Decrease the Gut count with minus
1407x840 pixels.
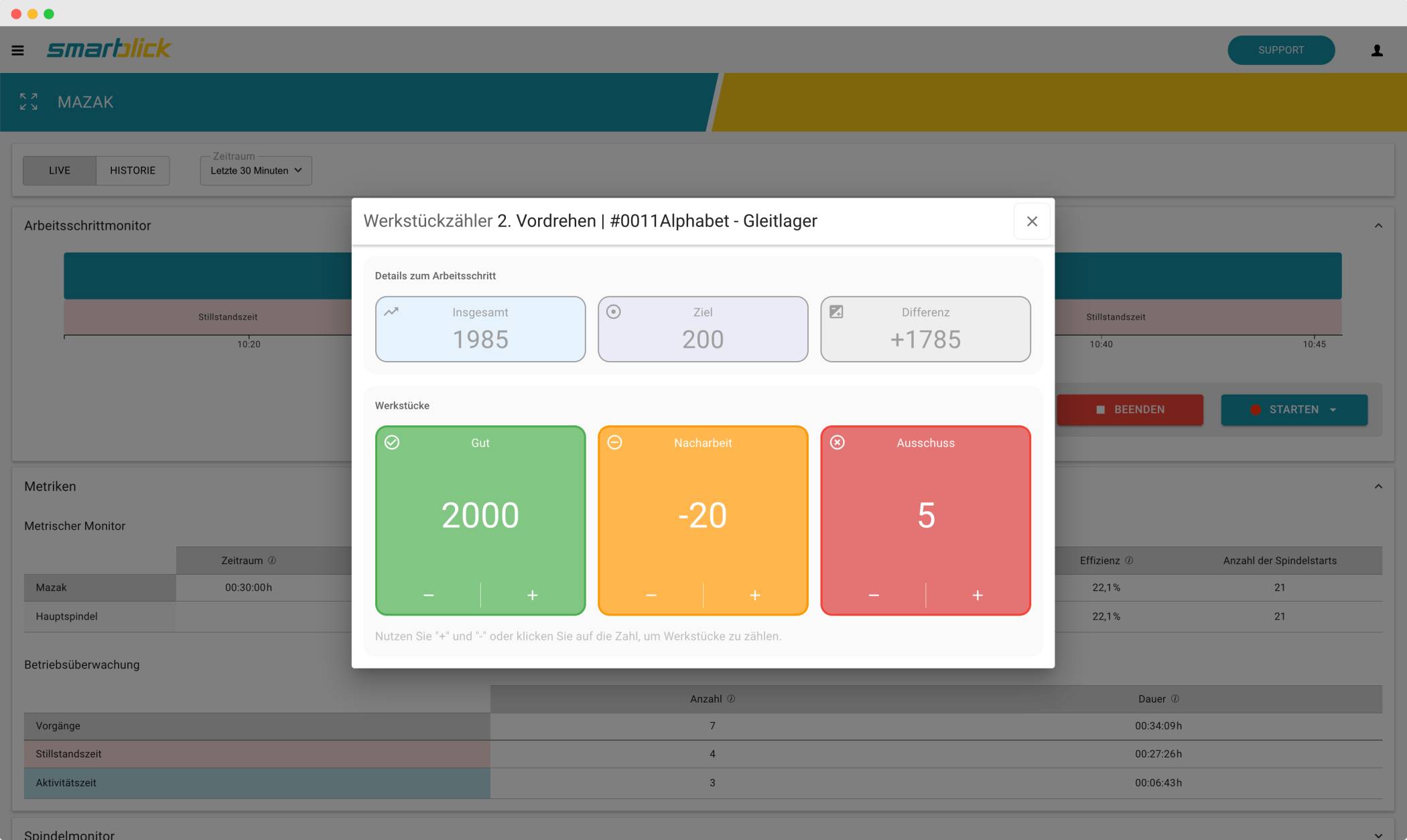429,595
